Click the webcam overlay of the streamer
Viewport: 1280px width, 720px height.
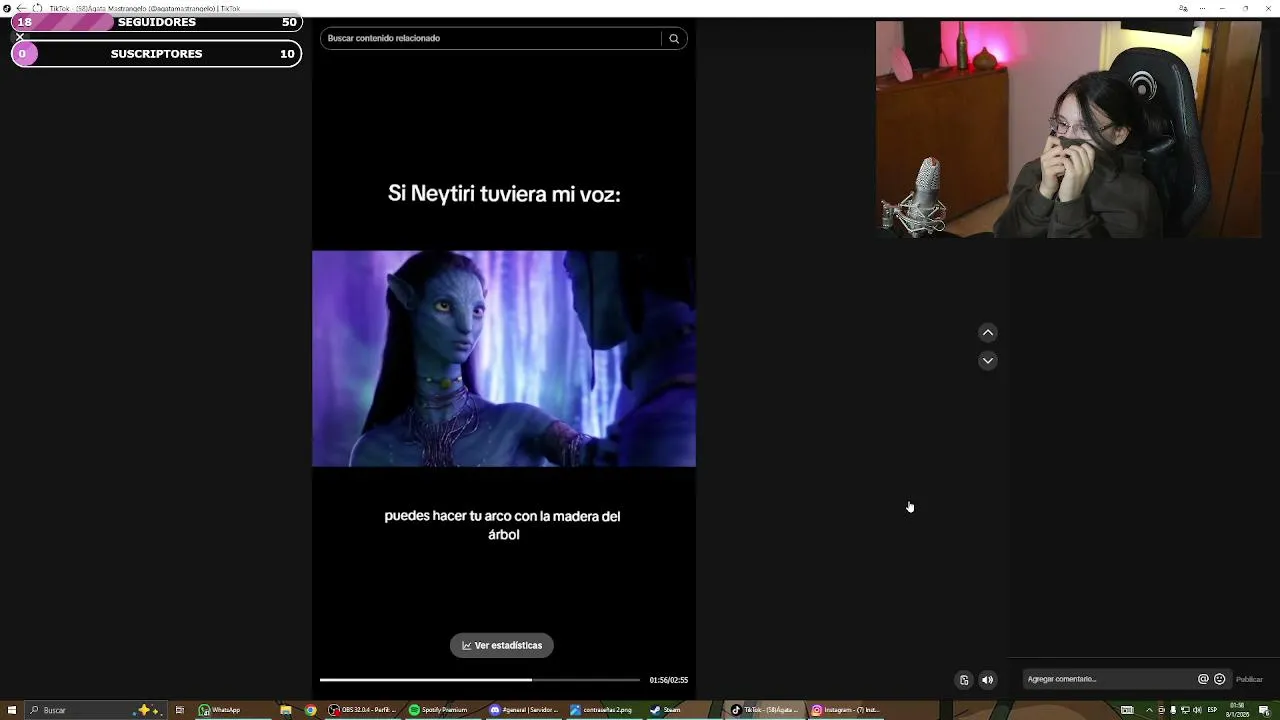(1069, 130)
